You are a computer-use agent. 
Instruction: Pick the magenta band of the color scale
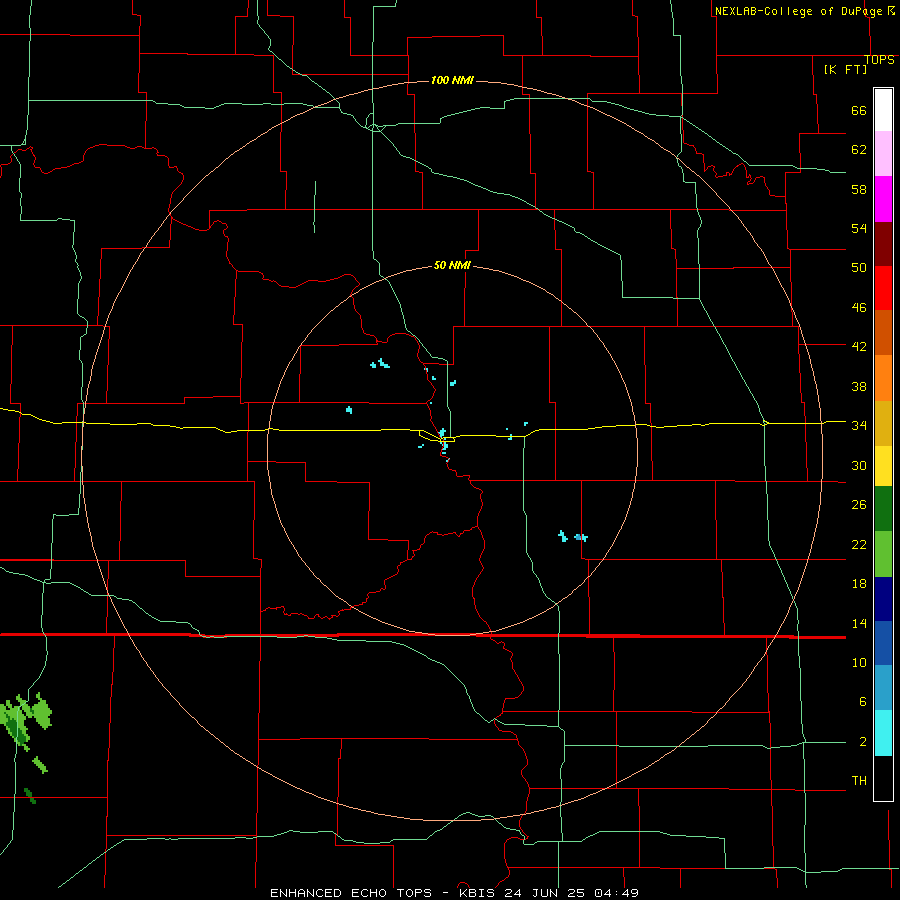883,199
